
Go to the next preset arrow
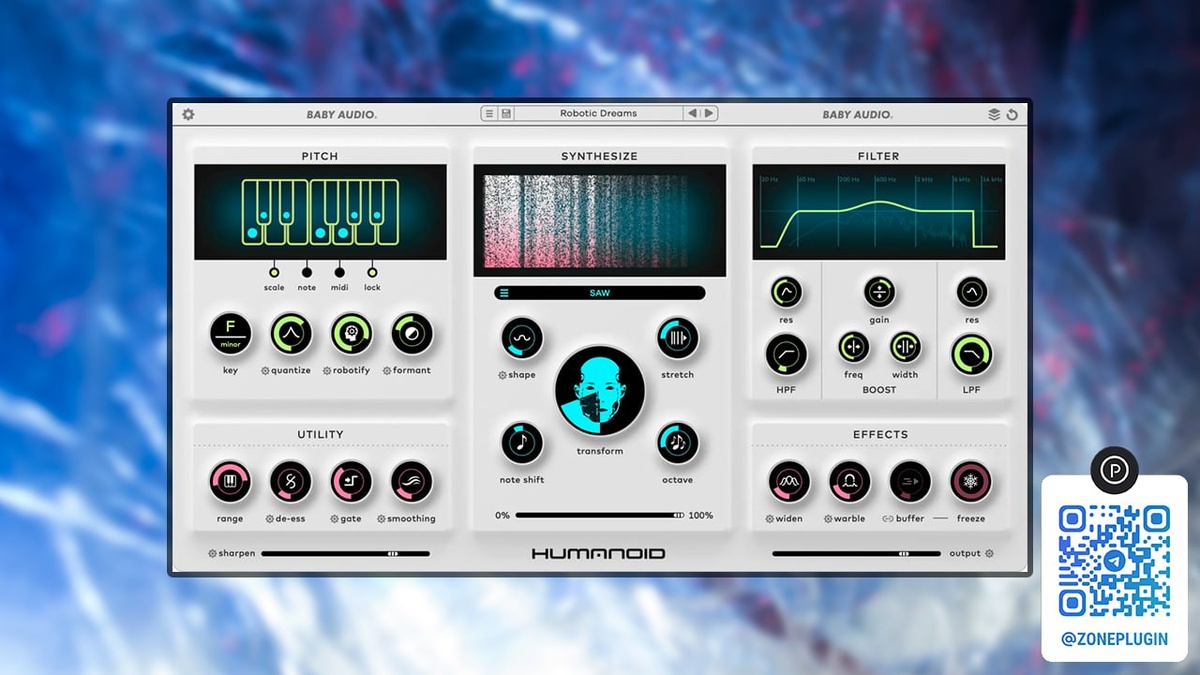(708, 114)
